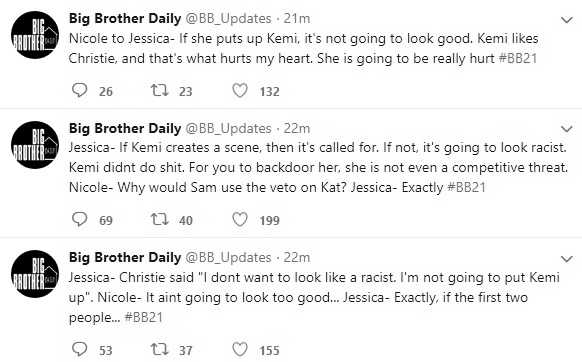This screenshot has width=582, height=362.
Task: Like the tweet with 199 likes
Action: (x=240, y=219)
